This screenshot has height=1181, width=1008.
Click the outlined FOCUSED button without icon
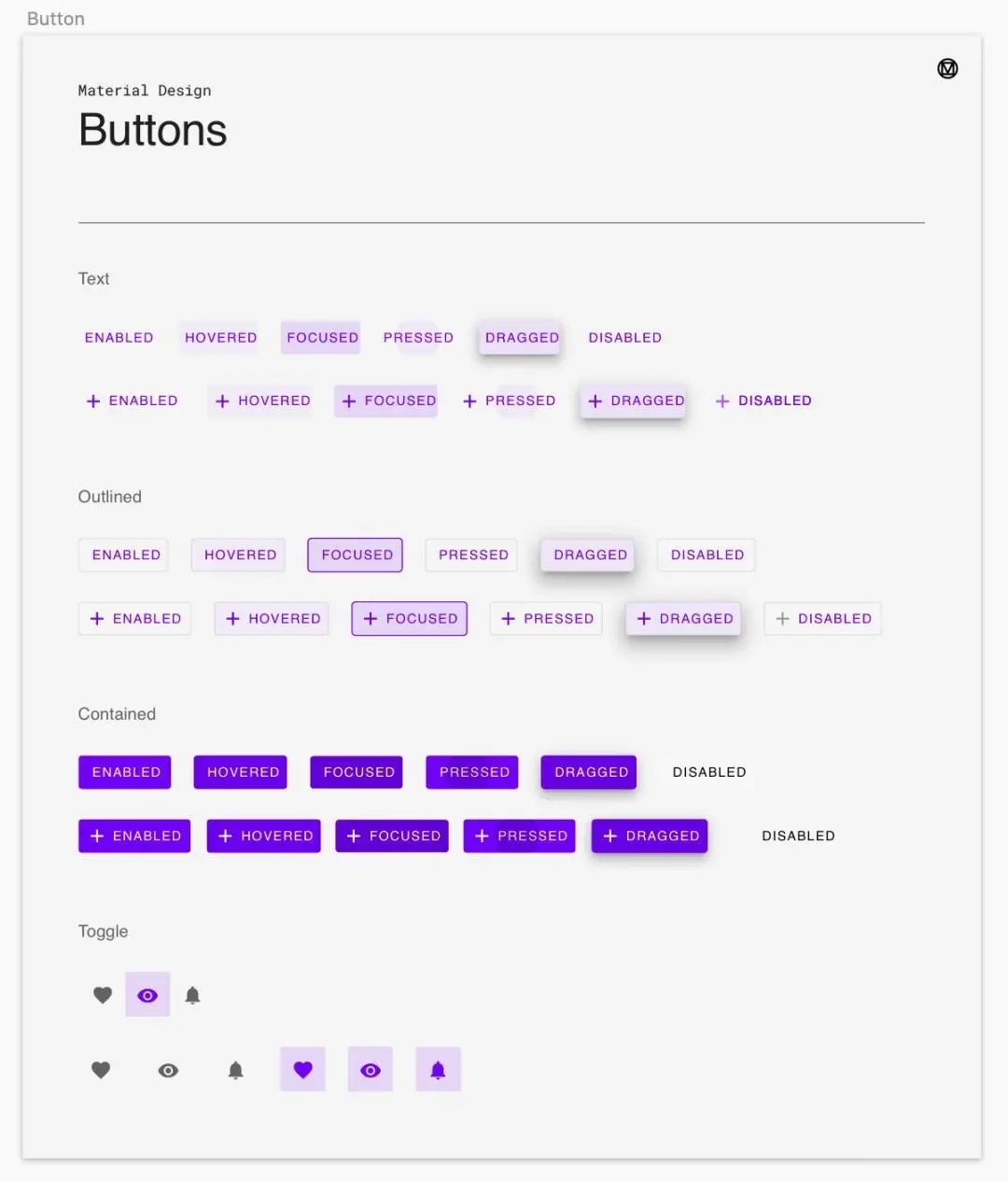pos(356,555)
